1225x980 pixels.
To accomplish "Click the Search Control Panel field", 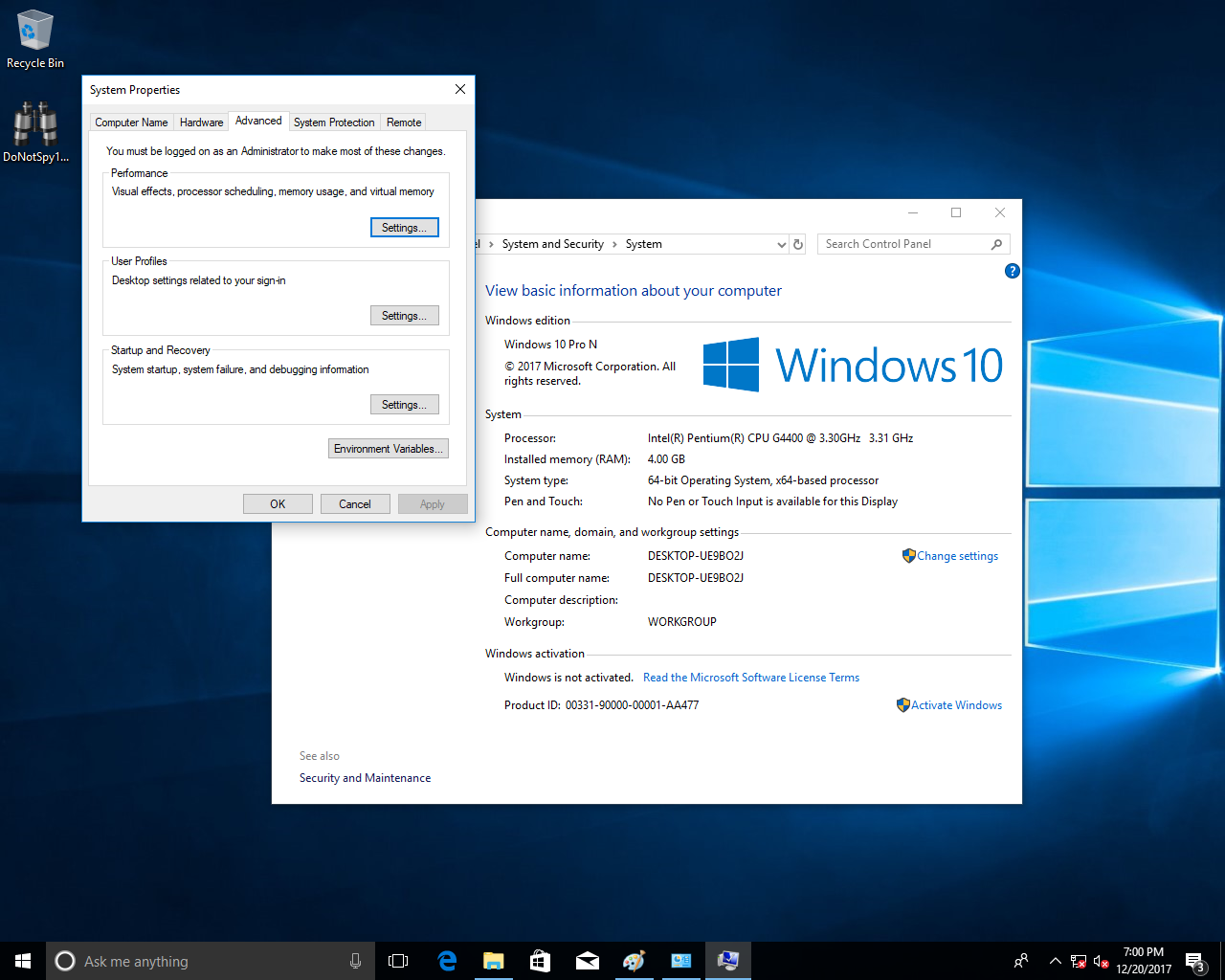I will tap(904, 244).
